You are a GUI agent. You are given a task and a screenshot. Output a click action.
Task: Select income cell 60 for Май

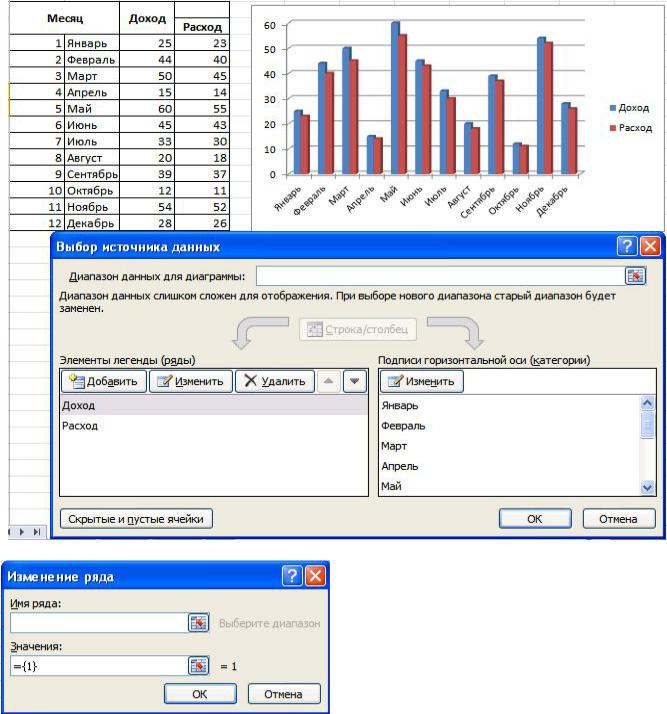coord(147,109)
